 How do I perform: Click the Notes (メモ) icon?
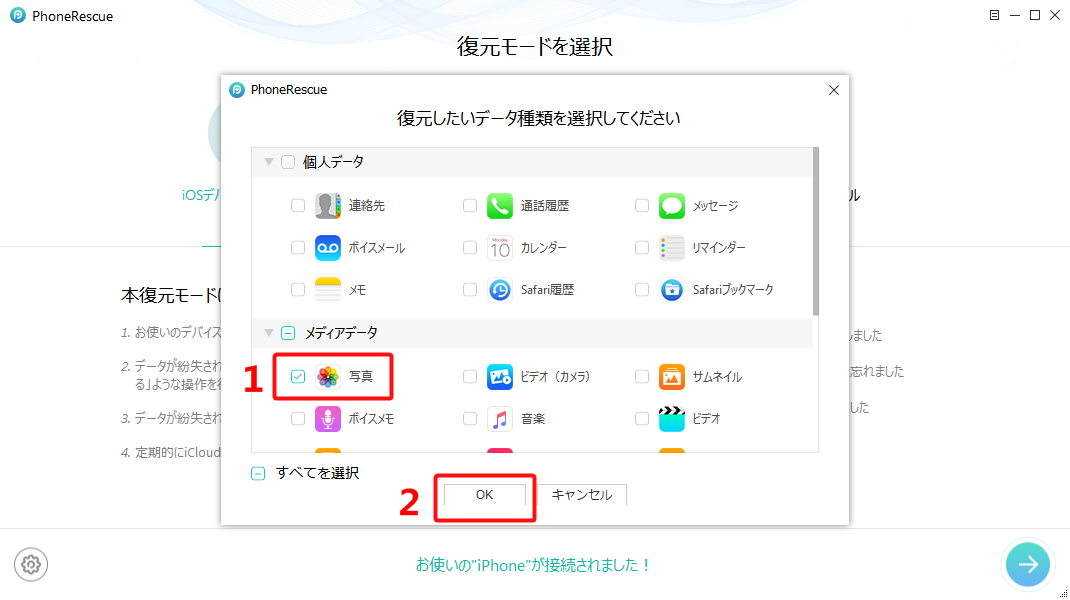click(328, 290)
